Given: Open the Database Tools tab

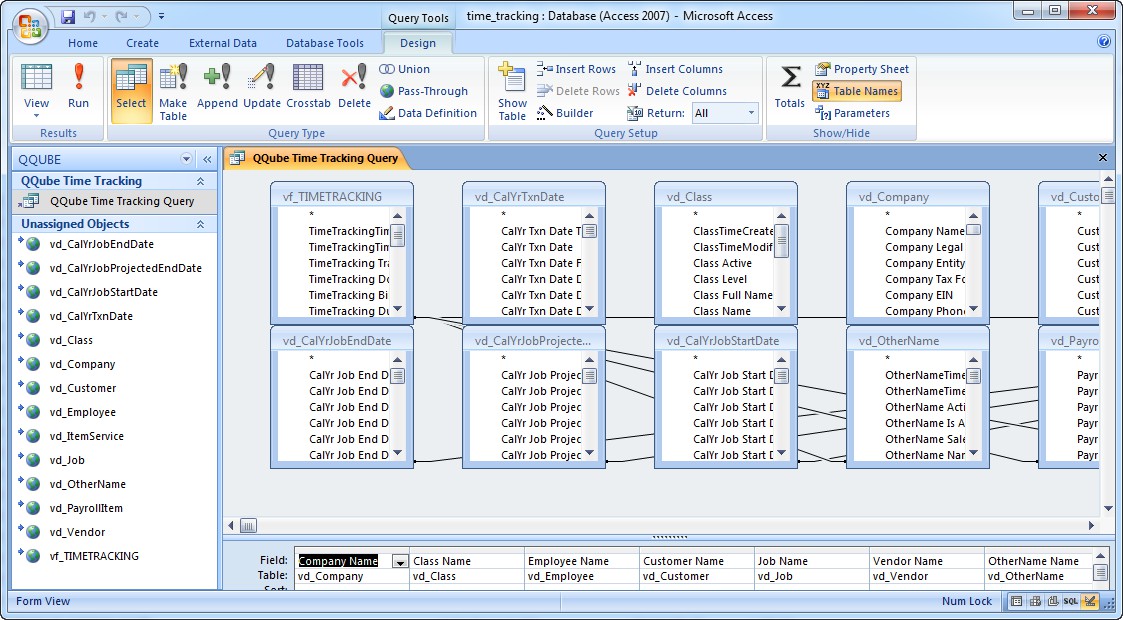Looking at the screenshot, I should [325, 43].
